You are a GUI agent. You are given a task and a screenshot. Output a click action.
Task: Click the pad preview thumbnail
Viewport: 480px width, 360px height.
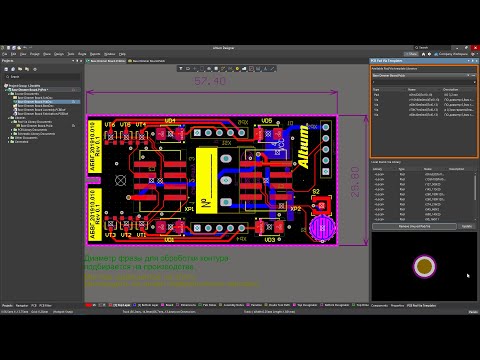click(x=424, y=266)
